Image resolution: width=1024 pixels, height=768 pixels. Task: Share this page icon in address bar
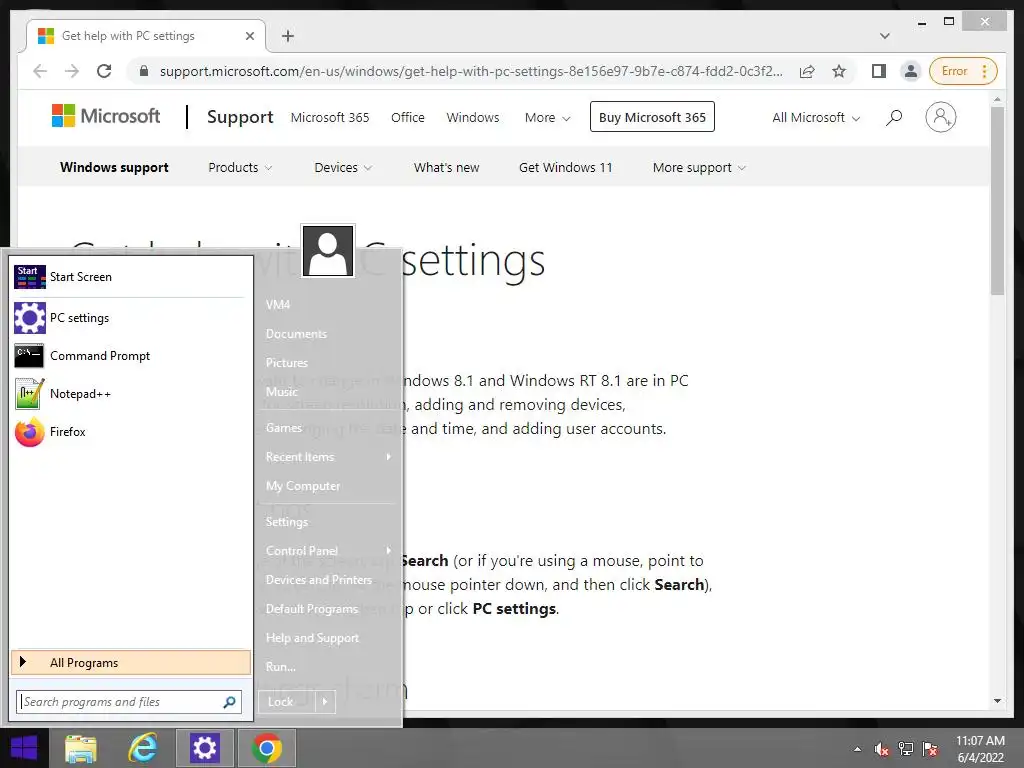807,71
